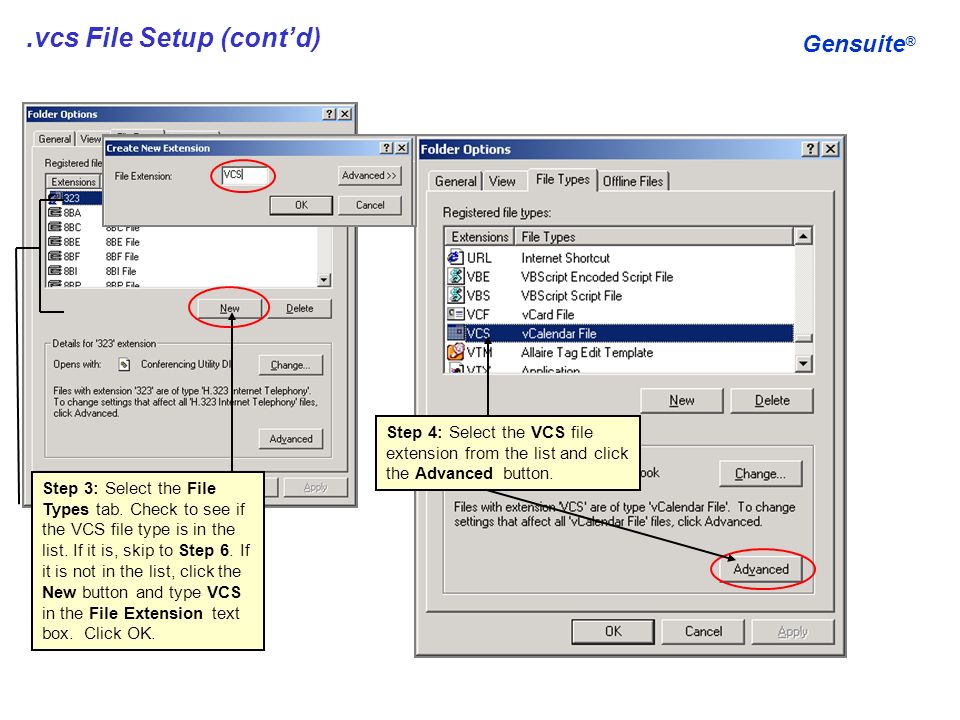Select 8BF File row in left window
This screenshot has width=960, height=720.
pos(182,257)
